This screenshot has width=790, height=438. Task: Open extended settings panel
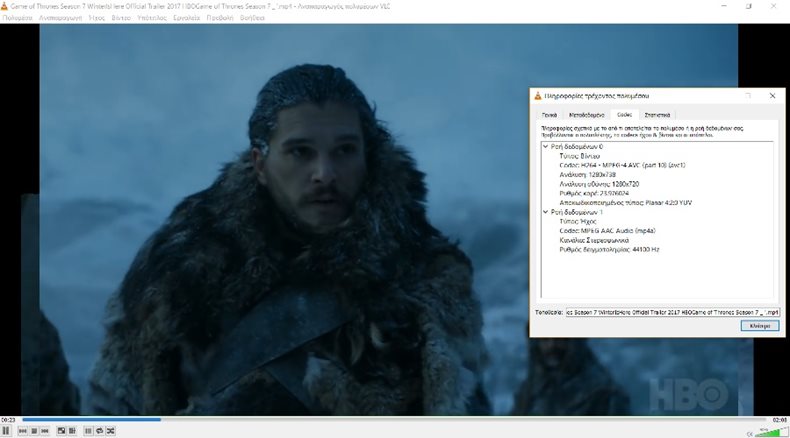click(x=72, y=431)
